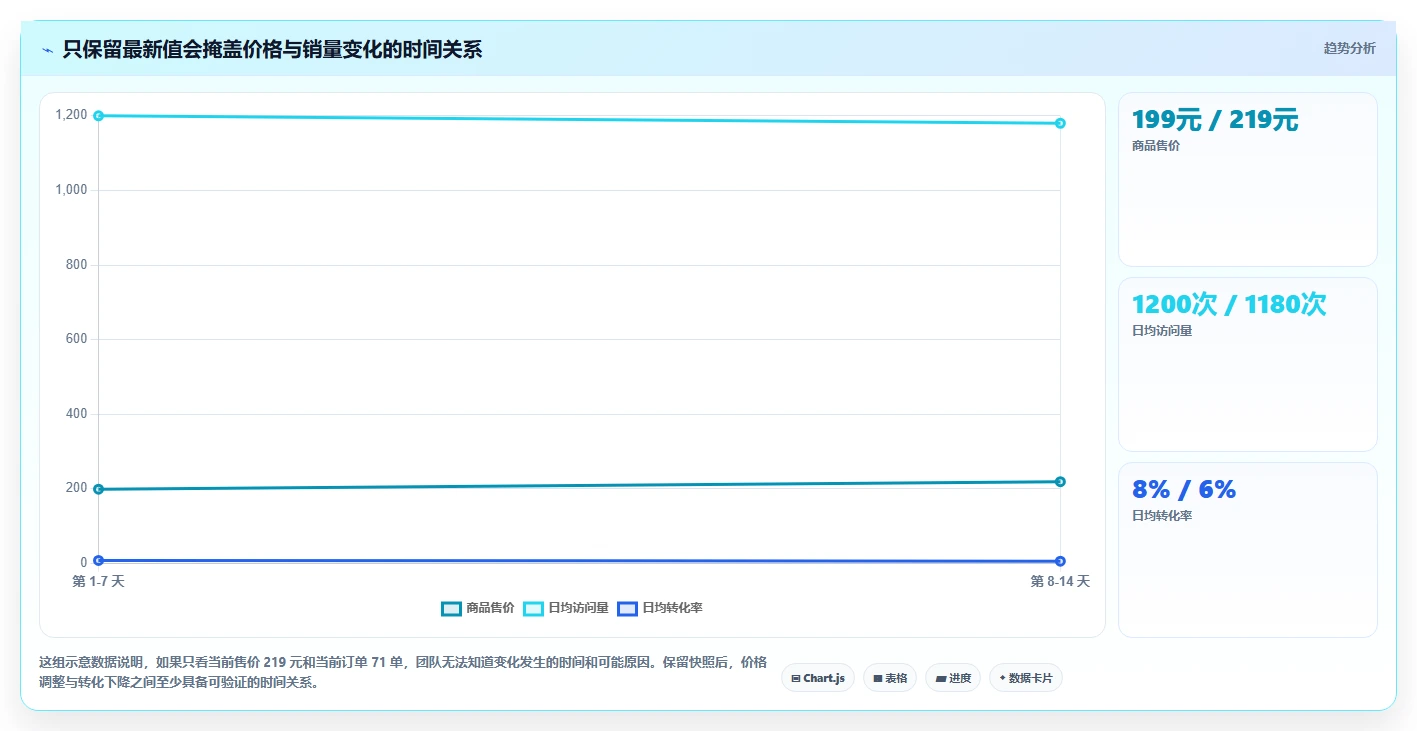1417x731 pixels.
Task: Click the page title 只保留最新值会掩盖价格与销量变化的时间关系
Action: point(272,50)
